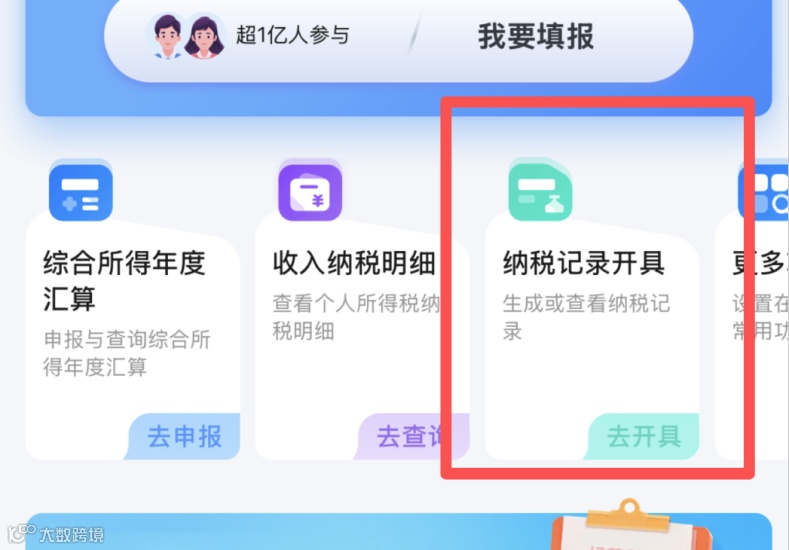Tap the 申报与查询综合所得年度汇算 description

(127, 353)
